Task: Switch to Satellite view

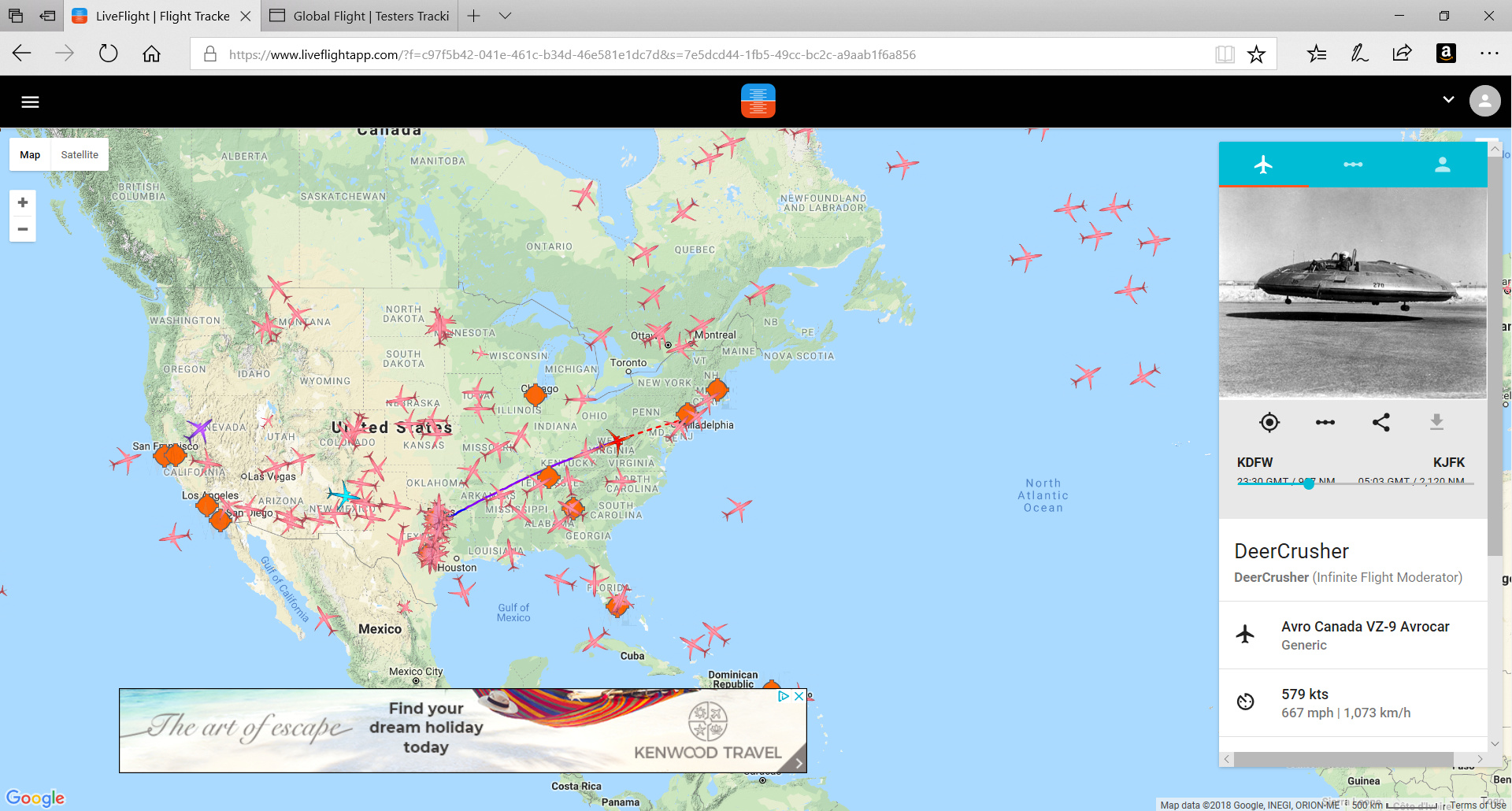Action: pos(80,155)
